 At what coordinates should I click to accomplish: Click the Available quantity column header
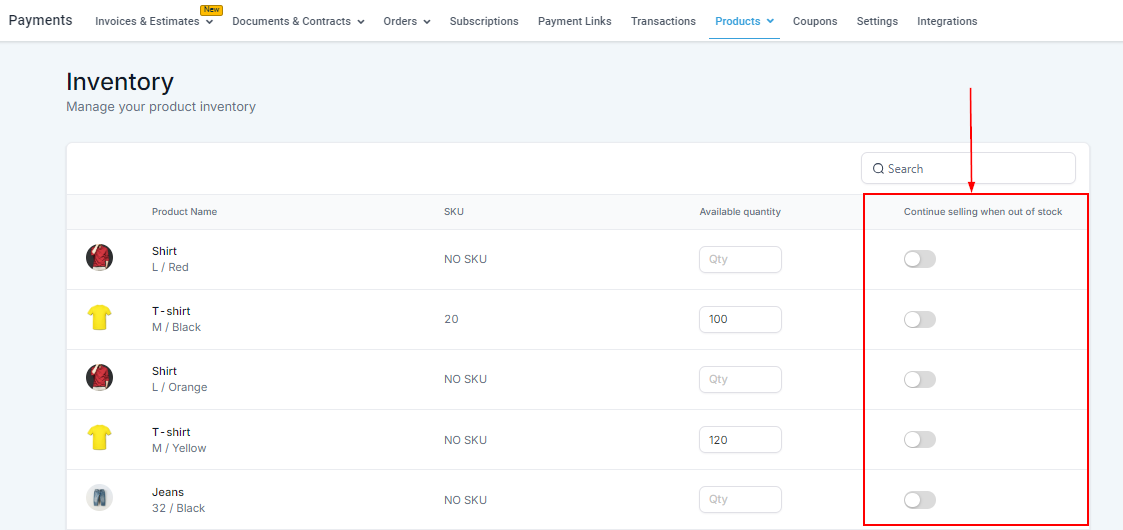tap(740, 212)
